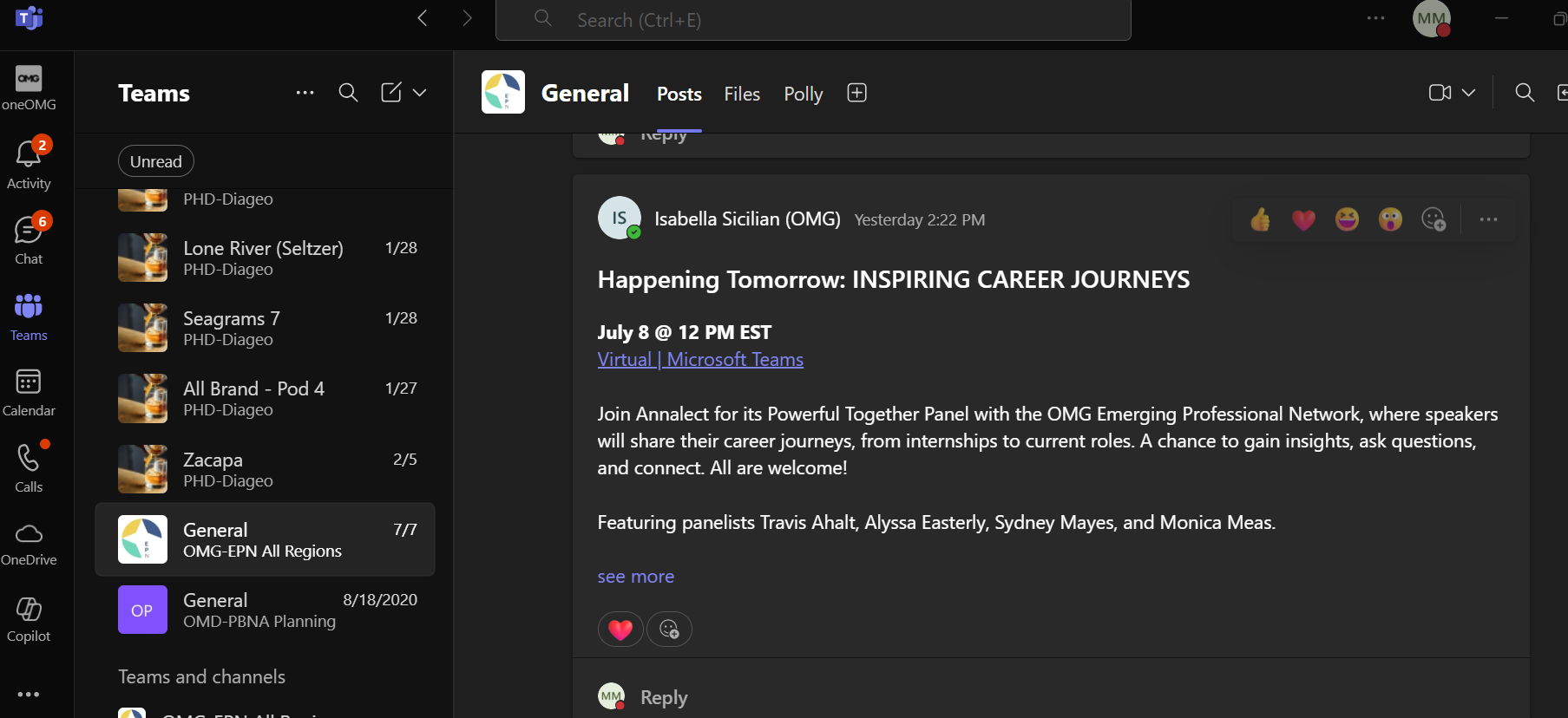Open the Microsoft Teams logo
Viewport: 1568px width, 718px height.
[x=30, y=17]
